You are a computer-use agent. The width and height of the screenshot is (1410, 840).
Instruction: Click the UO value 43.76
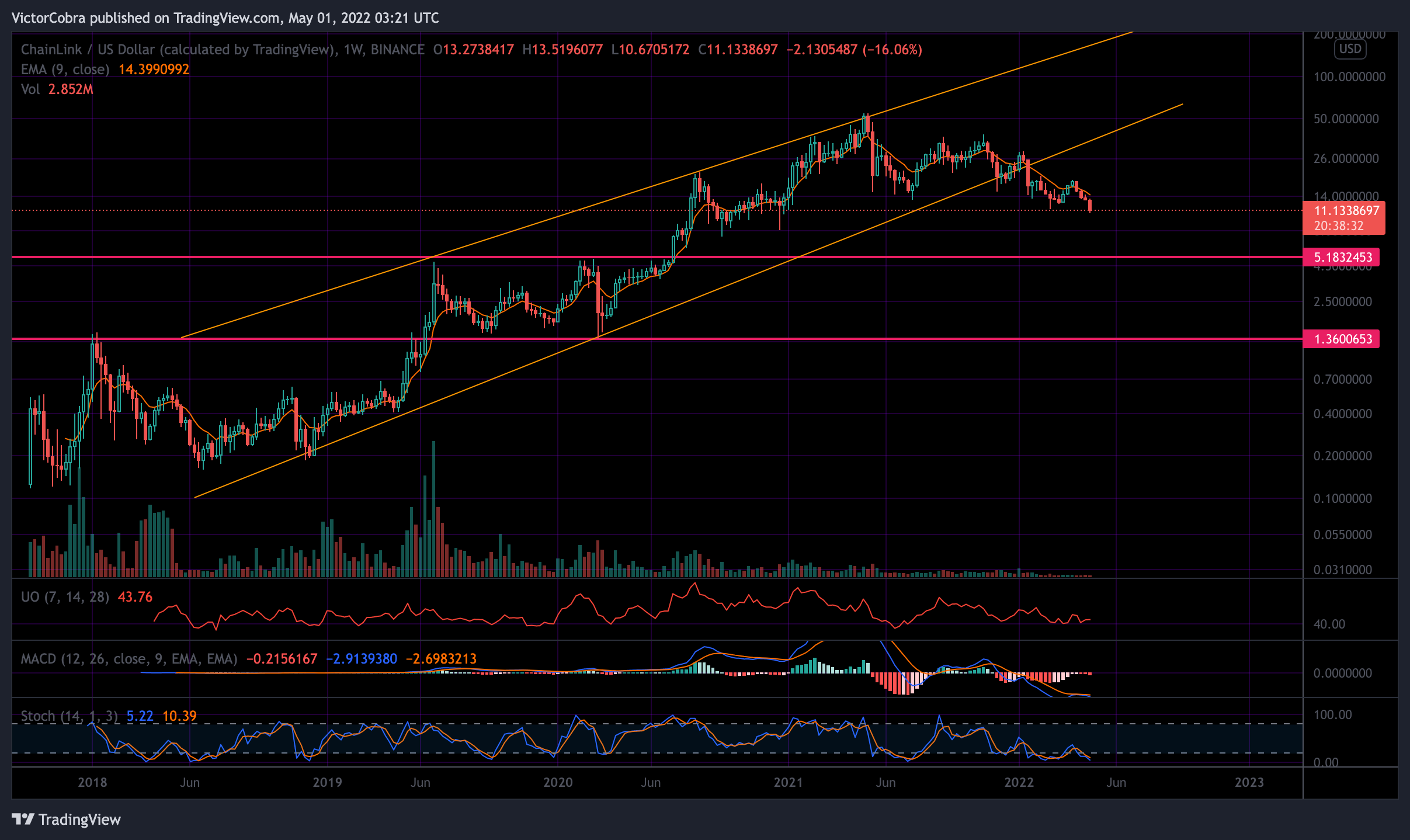[135, 597]
